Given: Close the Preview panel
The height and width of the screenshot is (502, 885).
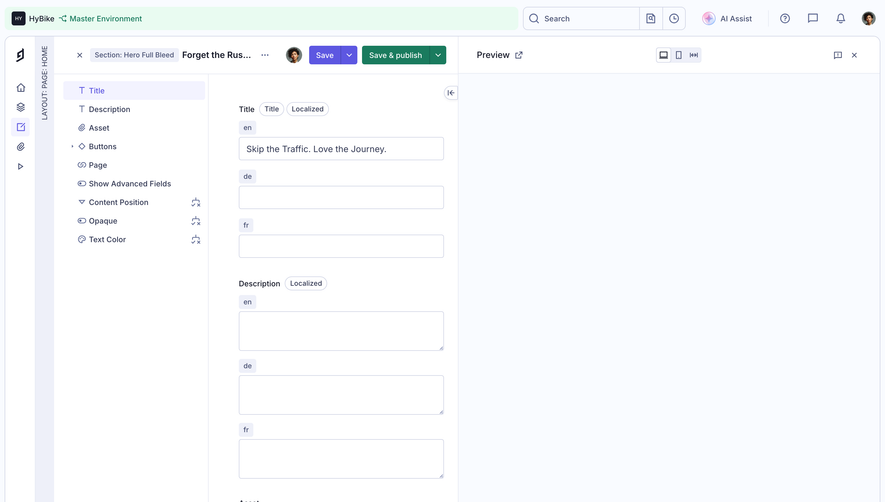Looking at the screenshot, I should point(855,55).
